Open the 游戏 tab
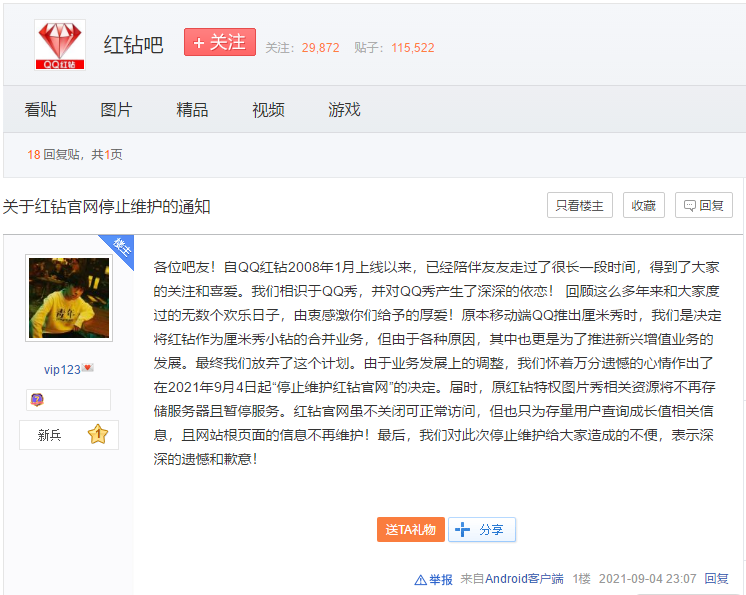This screenshot has width=746, height=595. [x=344, y=110]
